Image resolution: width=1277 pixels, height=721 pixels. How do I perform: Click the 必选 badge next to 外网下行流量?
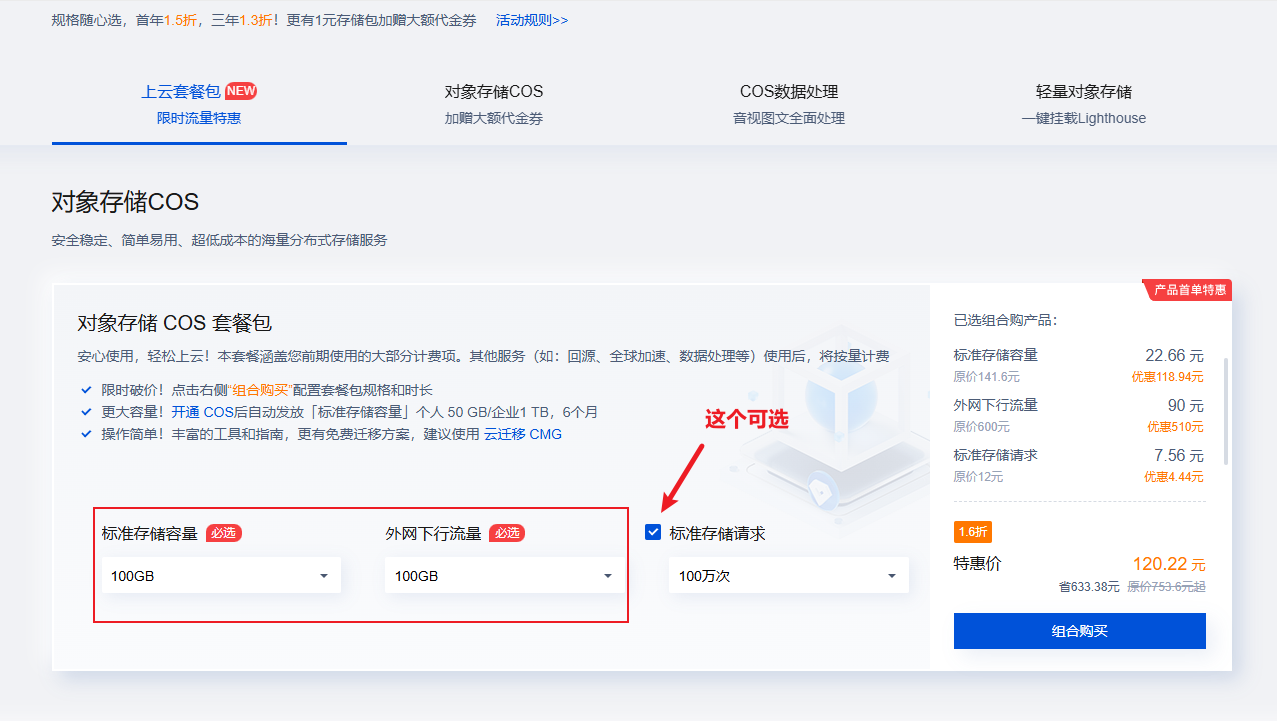coord(507,533)
